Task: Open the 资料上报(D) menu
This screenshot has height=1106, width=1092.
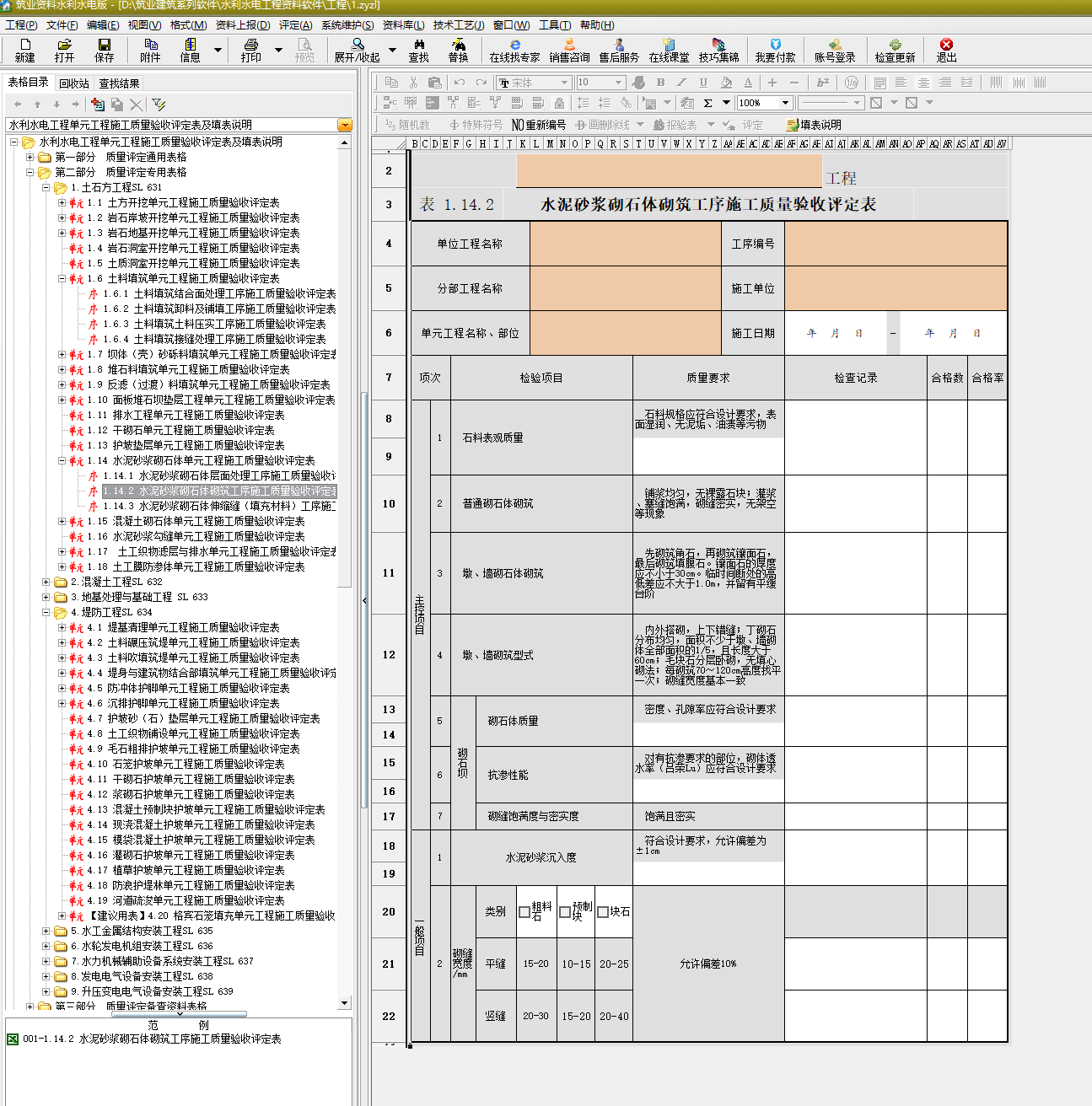Action: 243,25
